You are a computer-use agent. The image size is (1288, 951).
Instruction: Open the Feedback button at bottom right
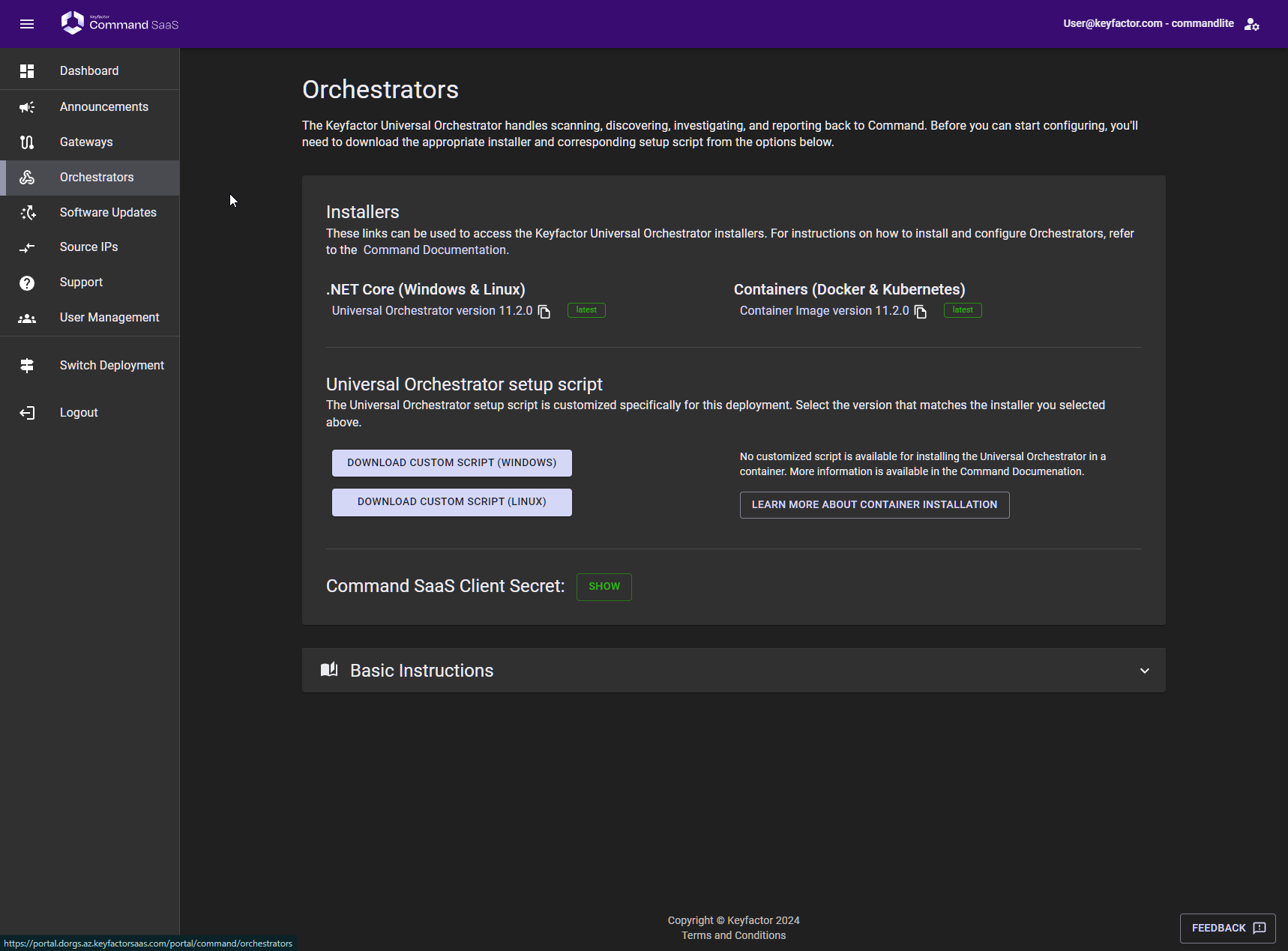click(x=1227, y=929)
